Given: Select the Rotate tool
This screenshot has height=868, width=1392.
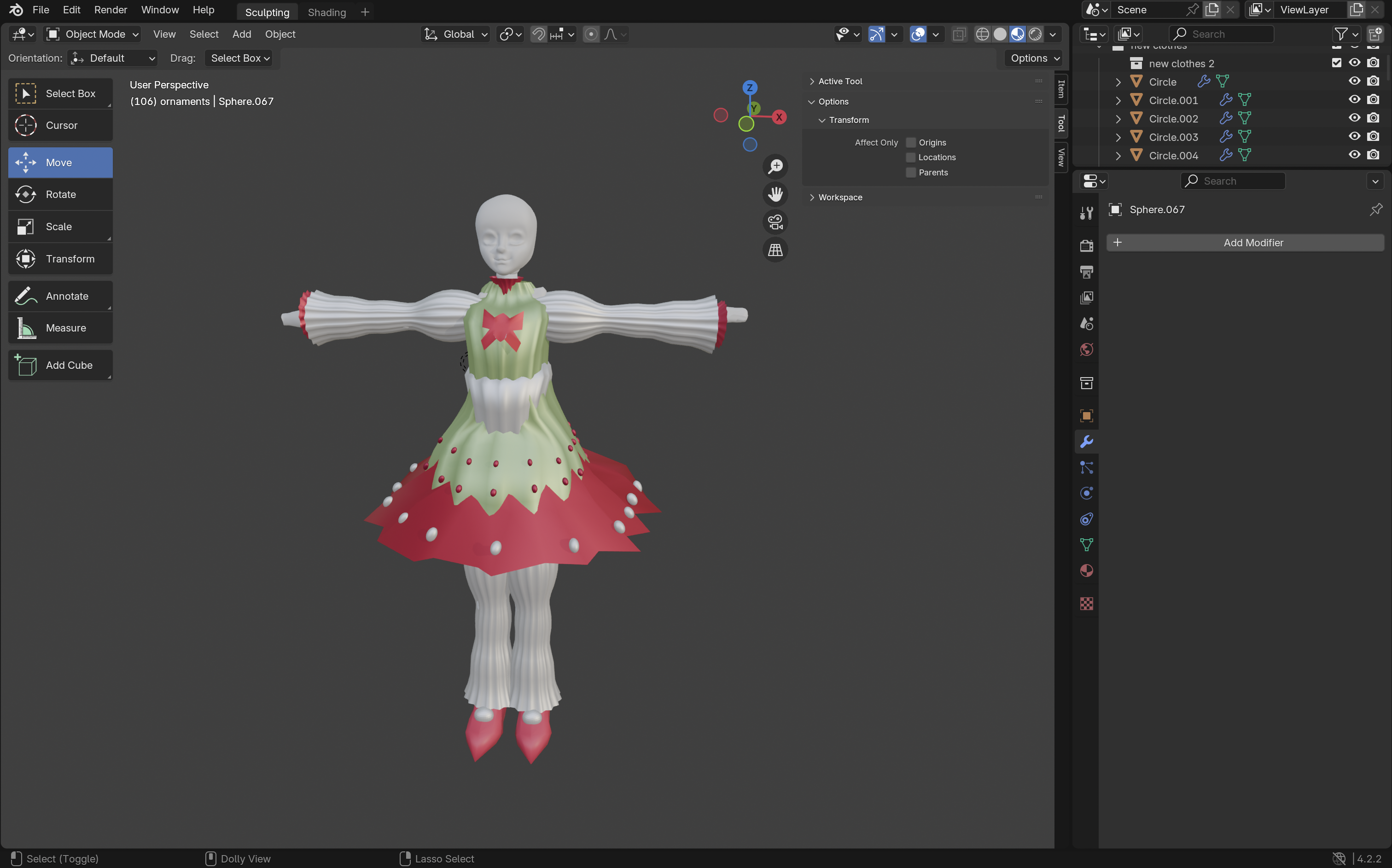Looking at the screenshot, I should (60, 195).
